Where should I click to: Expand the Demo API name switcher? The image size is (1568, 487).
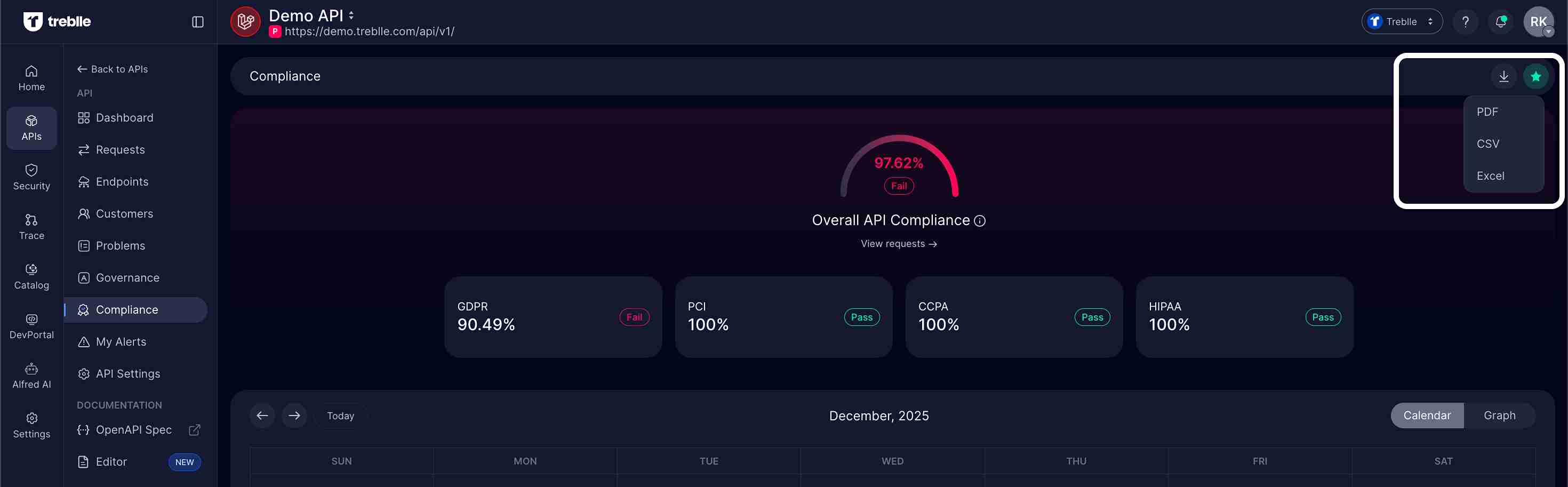coord(350,15)
